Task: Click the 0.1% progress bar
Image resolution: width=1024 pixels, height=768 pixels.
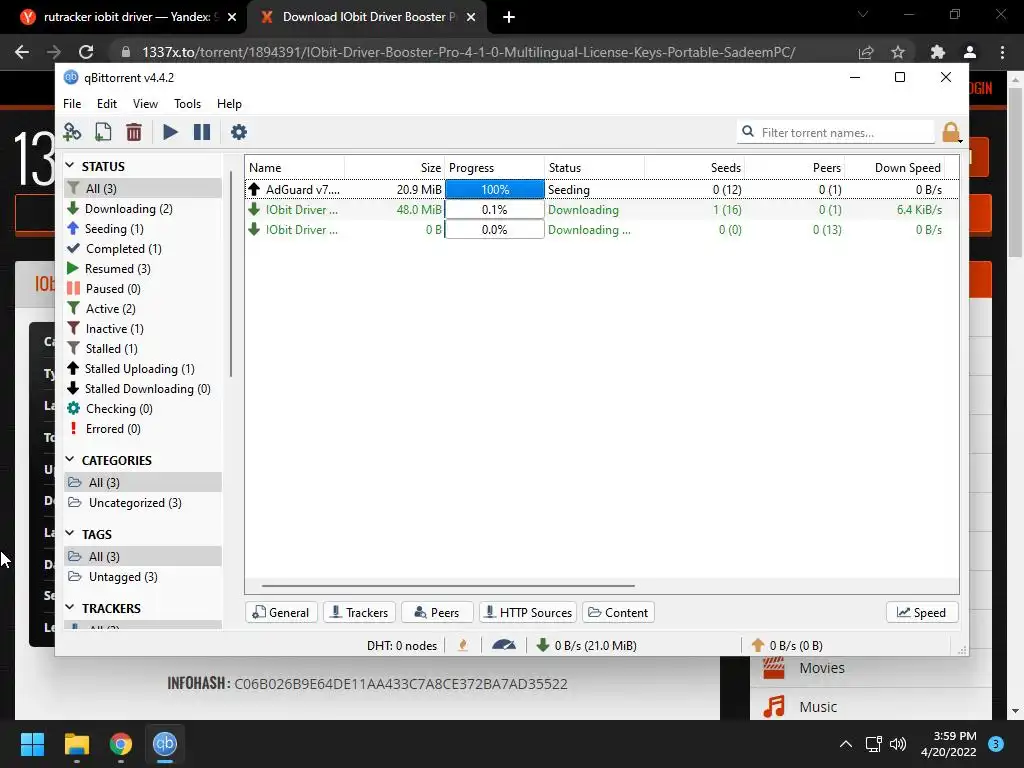Action: tap(495, 210)
